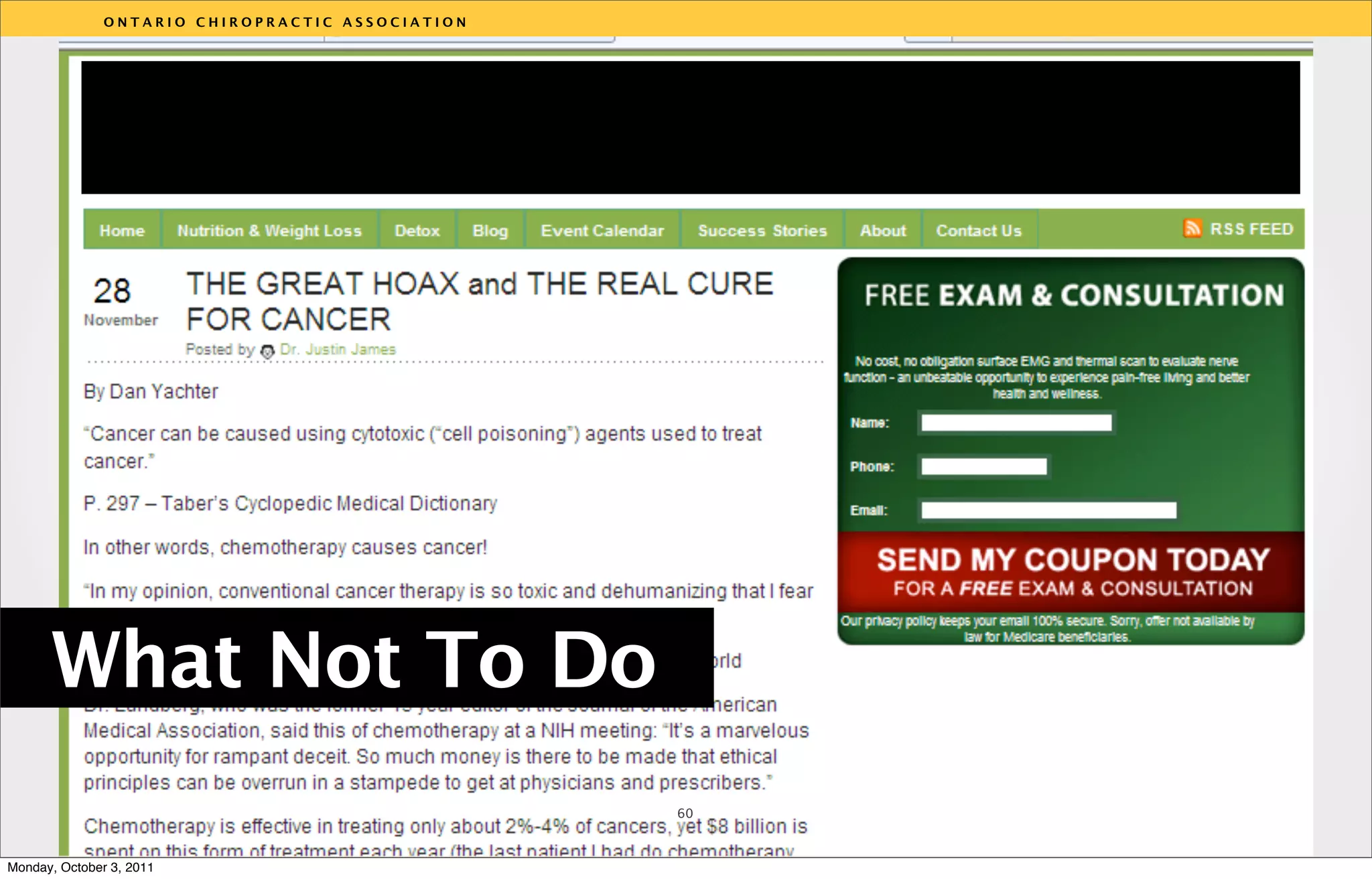Open the Blog nav tab

click(490, 230)
